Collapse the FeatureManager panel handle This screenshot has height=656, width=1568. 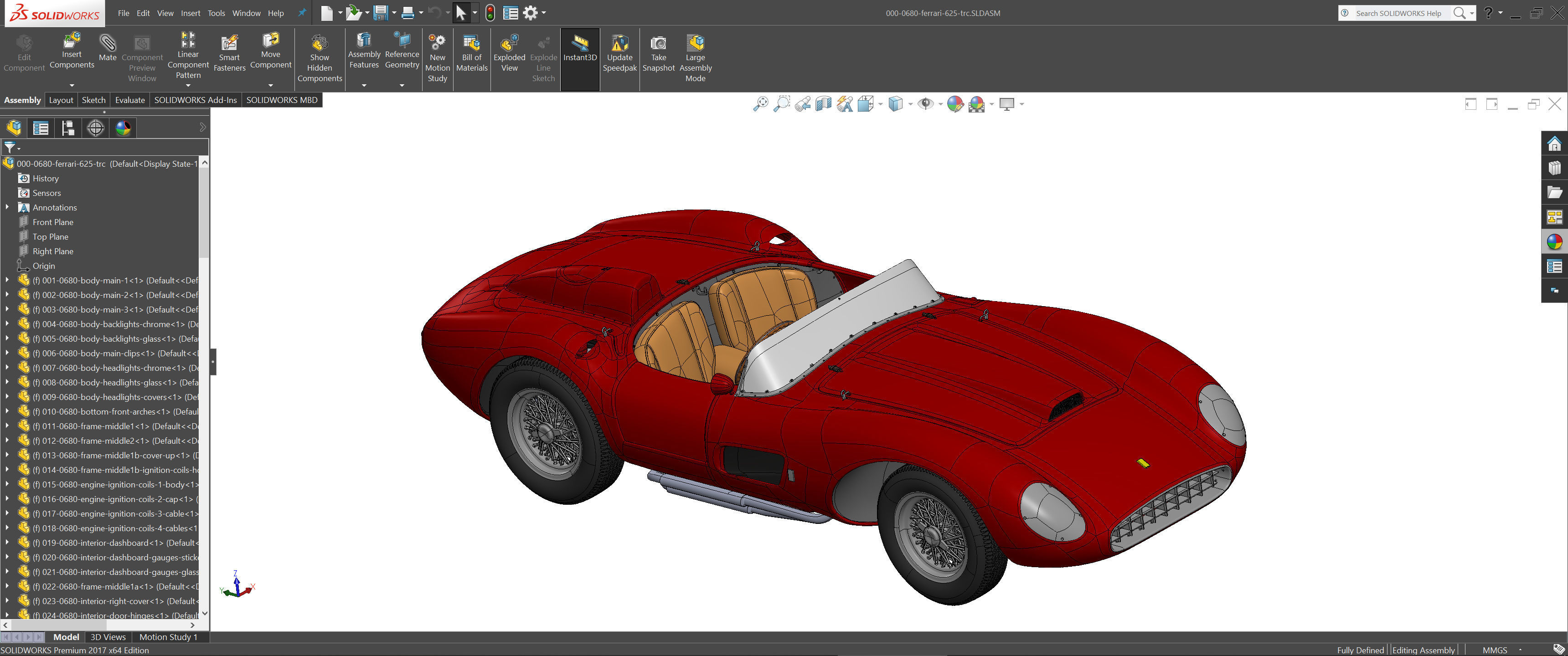[213, 362]
